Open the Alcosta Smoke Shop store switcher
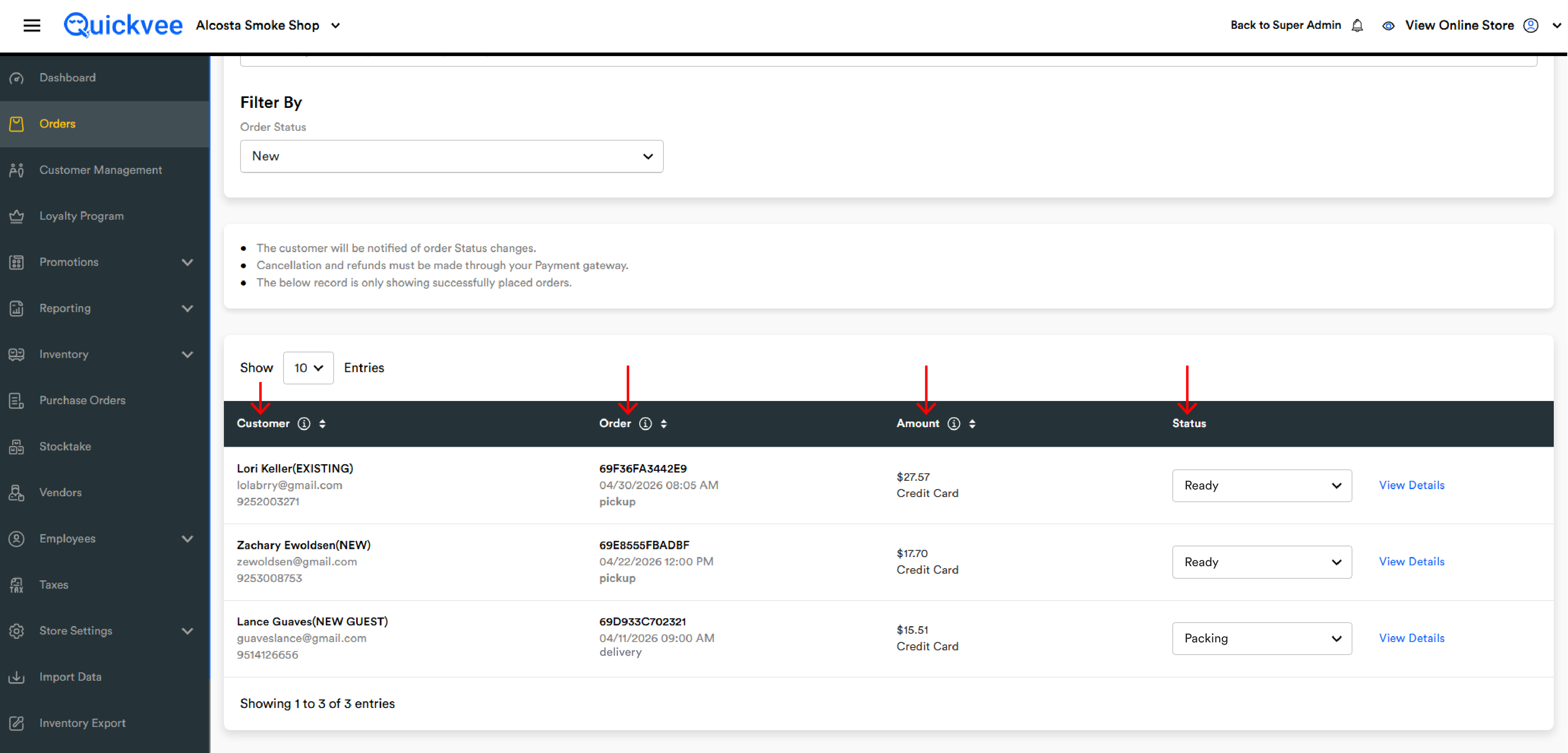The height and width of the screenshot is (753, 1568). click(x=268, y=26)
